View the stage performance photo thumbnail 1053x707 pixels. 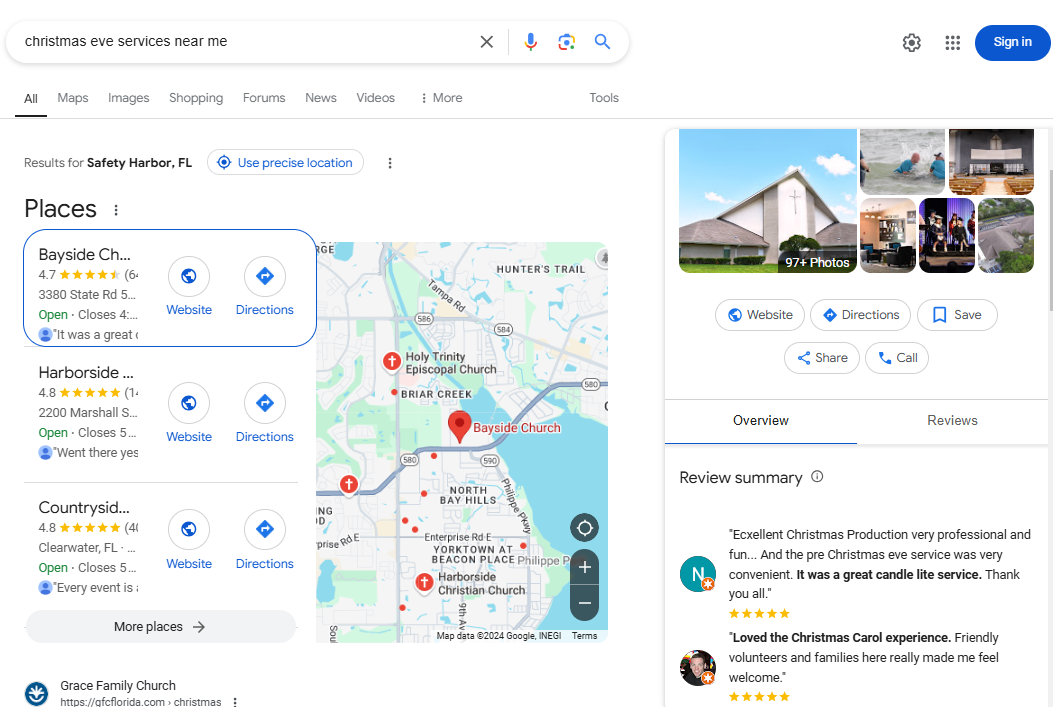tap(946, 236)
